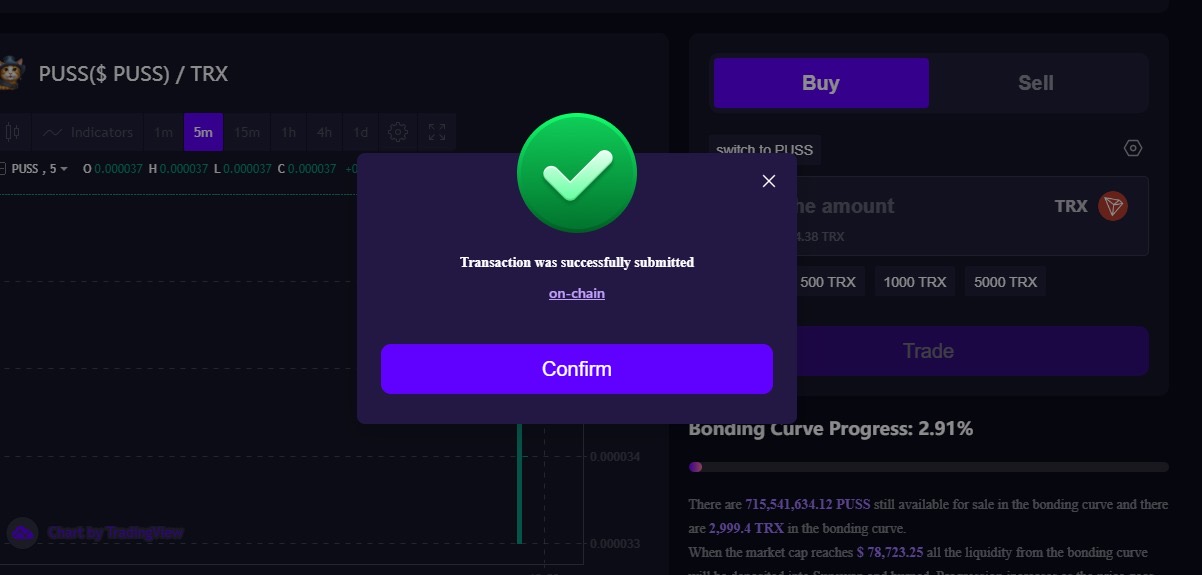
Task: Click the 2,999.4 TRX bonding curve amount
Action: [746, 528]
